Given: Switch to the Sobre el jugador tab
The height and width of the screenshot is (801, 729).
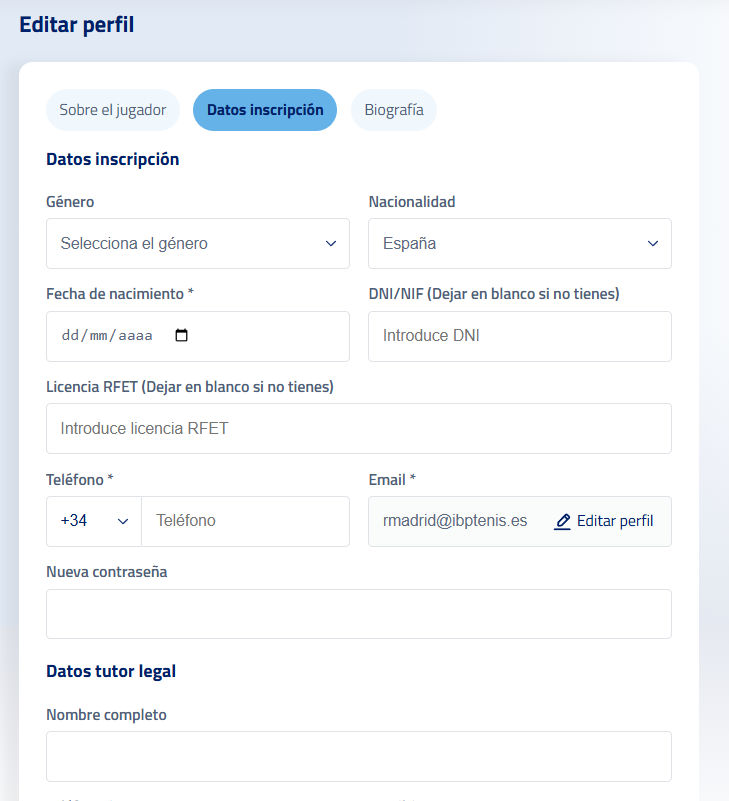Looking at the screenshot, I should click(112, 110).
